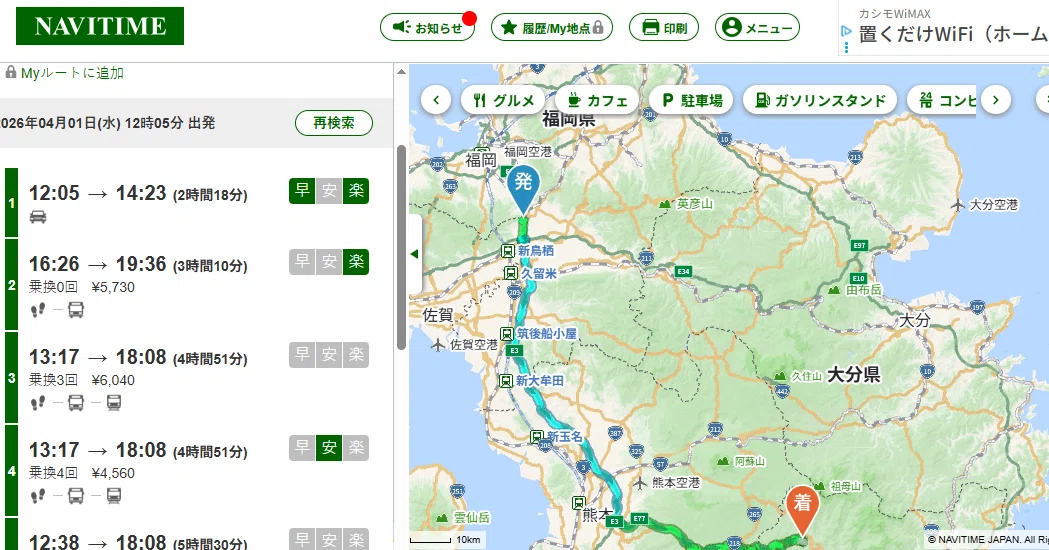
Task: Click the route list scrollbar thumb
Action: coord(401,247)
